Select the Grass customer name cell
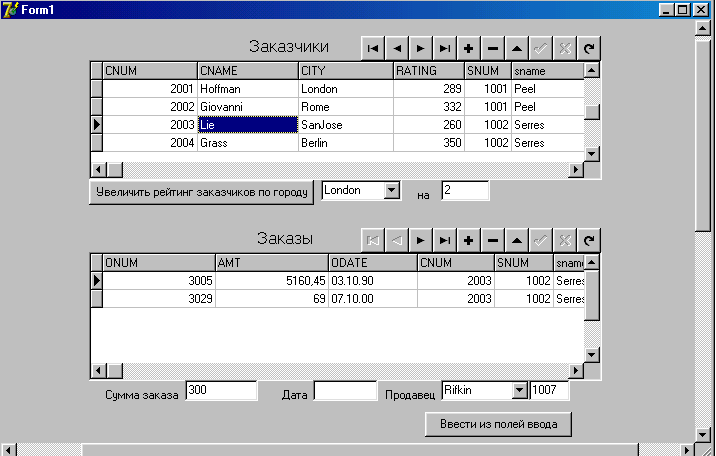 (x=248, y=143)
